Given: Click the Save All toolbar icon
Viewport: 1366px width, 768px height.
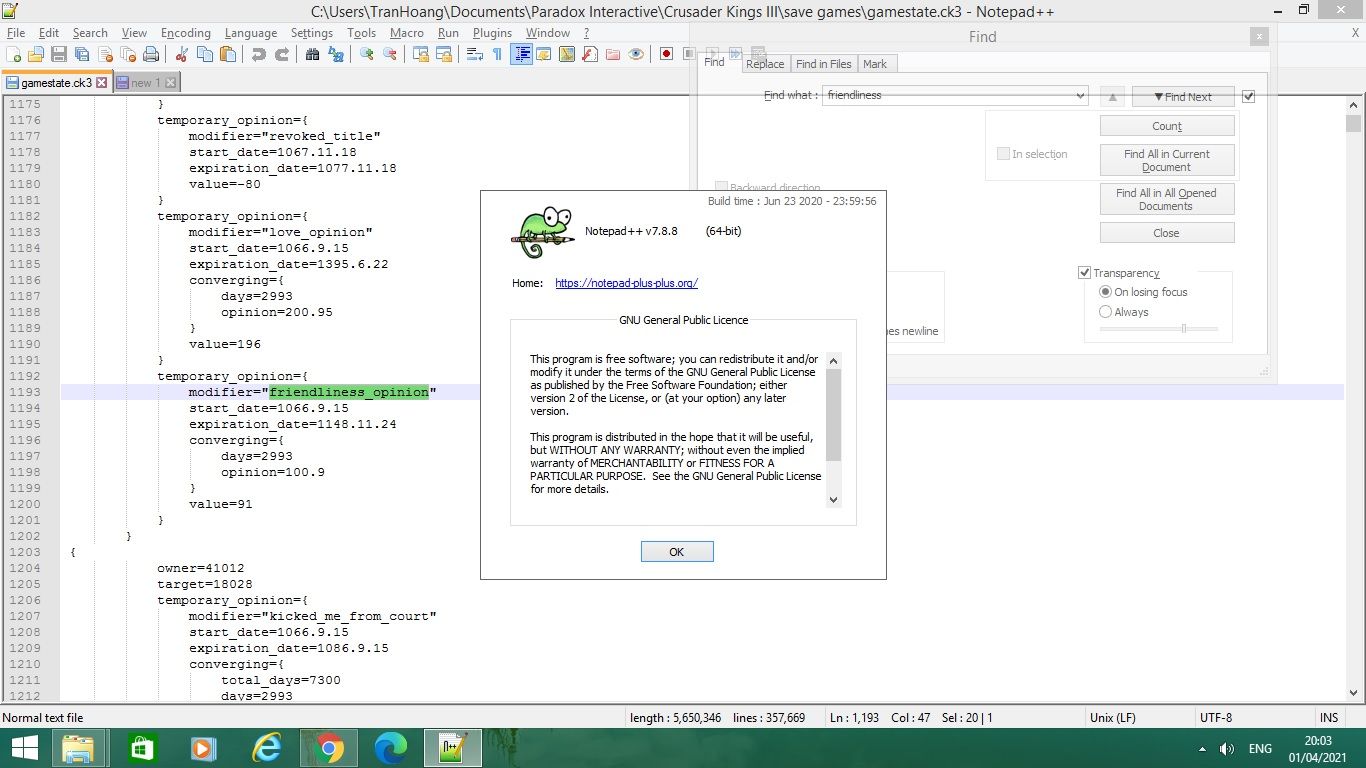Looking at the screenshot, I should [x=82, y=54].
